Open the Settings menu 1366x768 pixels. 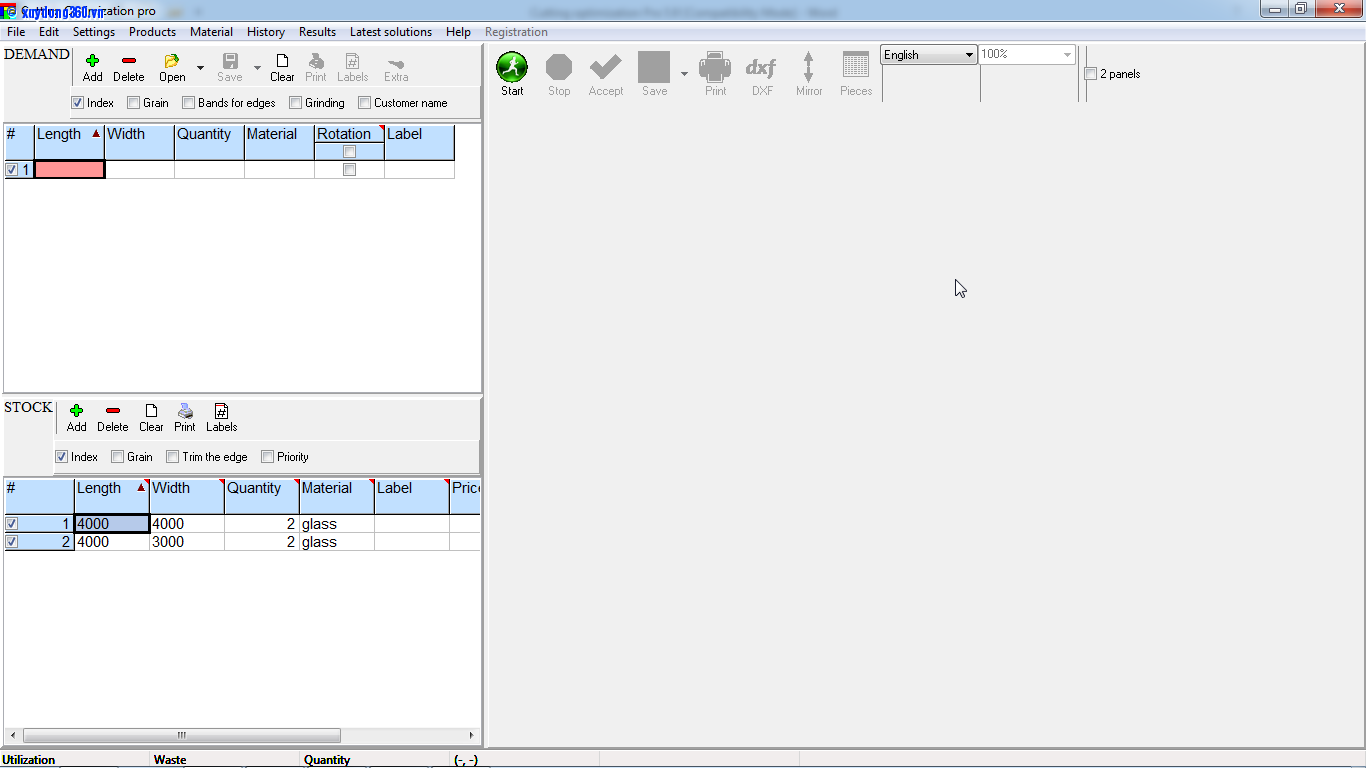(94, 32)
